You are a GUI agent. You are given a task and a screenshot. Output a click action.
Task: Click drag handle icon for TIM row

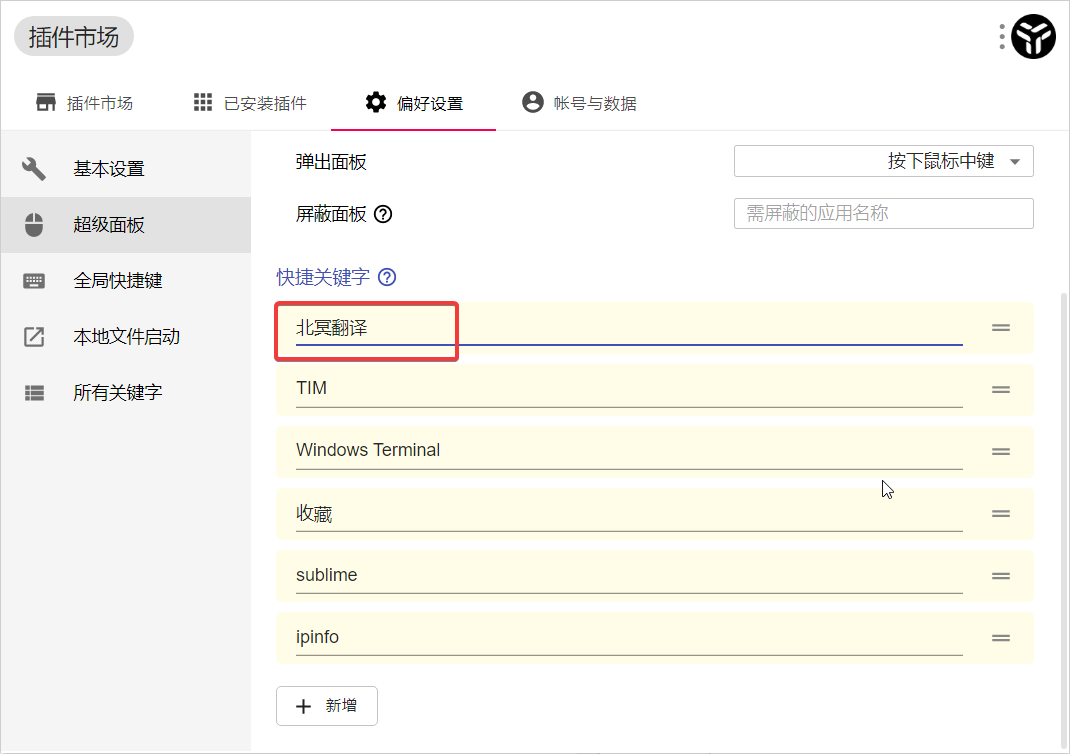click(x=1000, y=390)
